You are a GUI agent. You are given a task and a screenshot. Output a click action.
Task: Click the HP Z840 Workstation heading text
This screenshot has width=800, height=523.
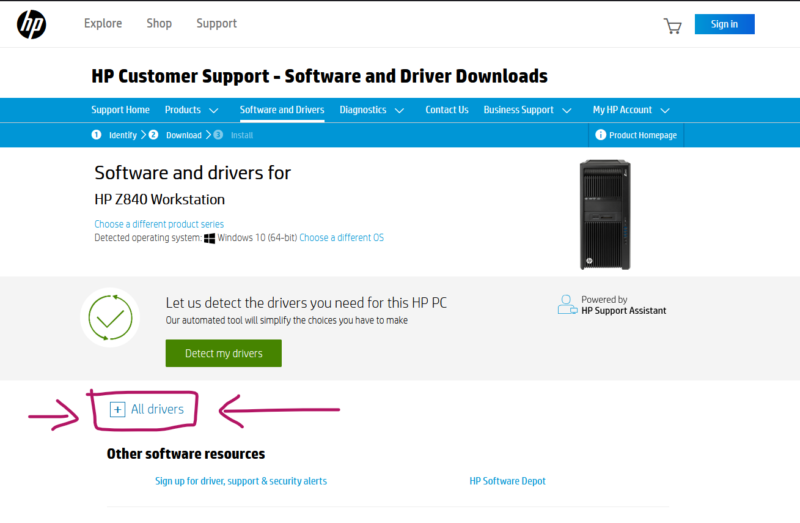159,200
